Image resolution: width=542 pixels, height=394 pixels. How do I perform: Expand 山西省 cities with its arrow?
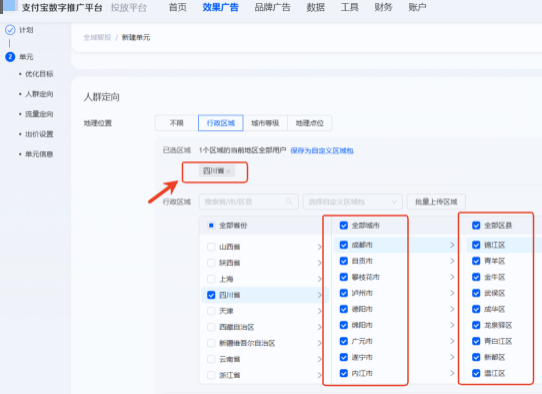tap(319, 247)
